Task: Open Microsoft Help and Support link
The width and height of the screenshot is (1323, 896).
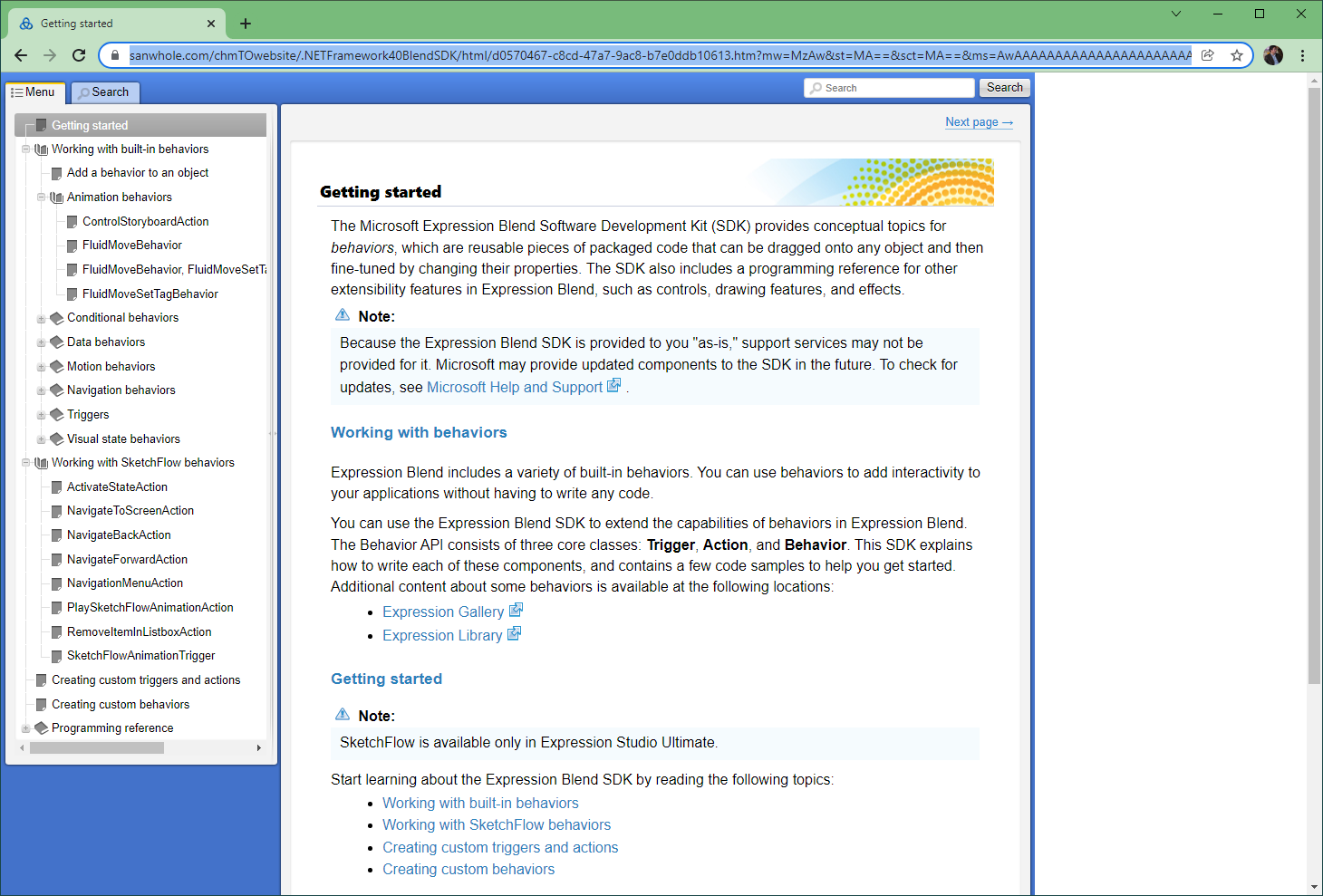Action: [515, 388]
